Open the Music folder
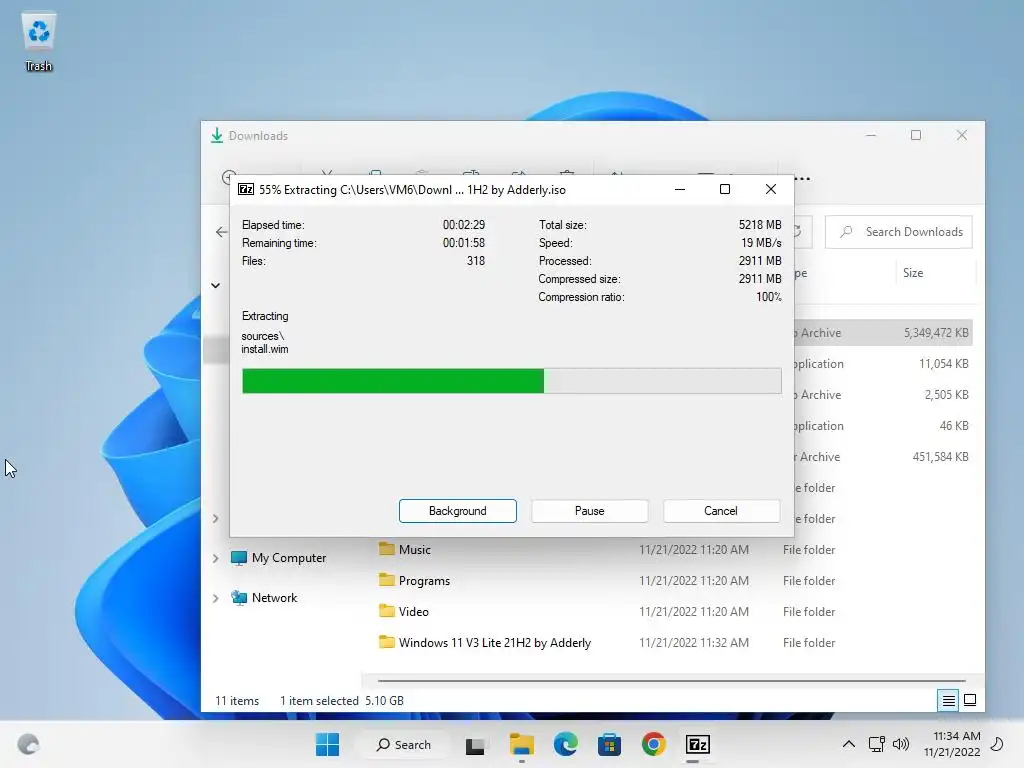Viewport: 1024px width, 768px height. (415, 550)
